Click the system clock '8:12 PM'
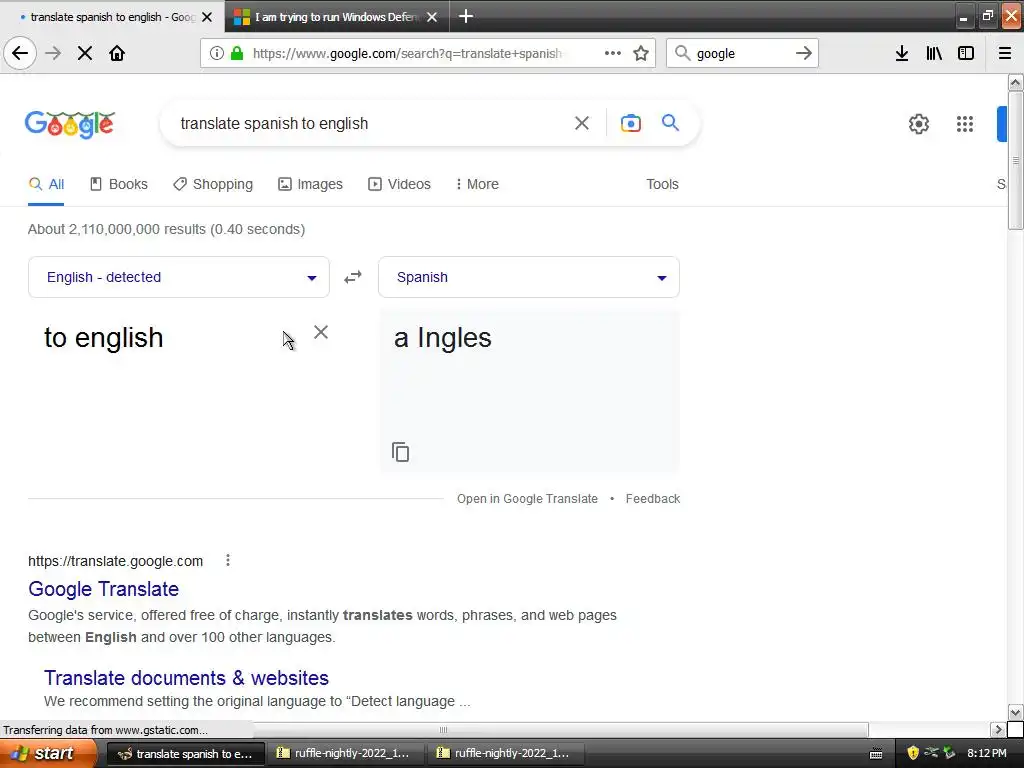 (987, 754)
